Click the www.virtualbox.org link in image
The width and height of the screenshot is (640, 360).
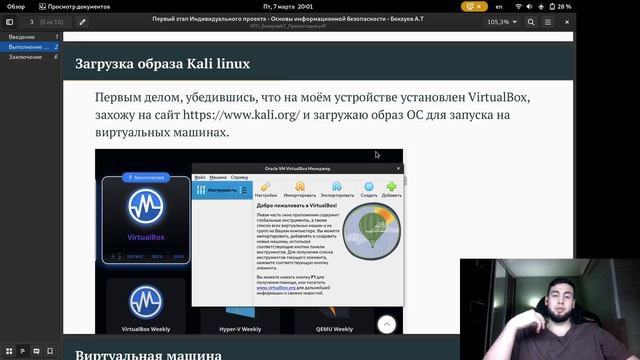tap(276, 288)
